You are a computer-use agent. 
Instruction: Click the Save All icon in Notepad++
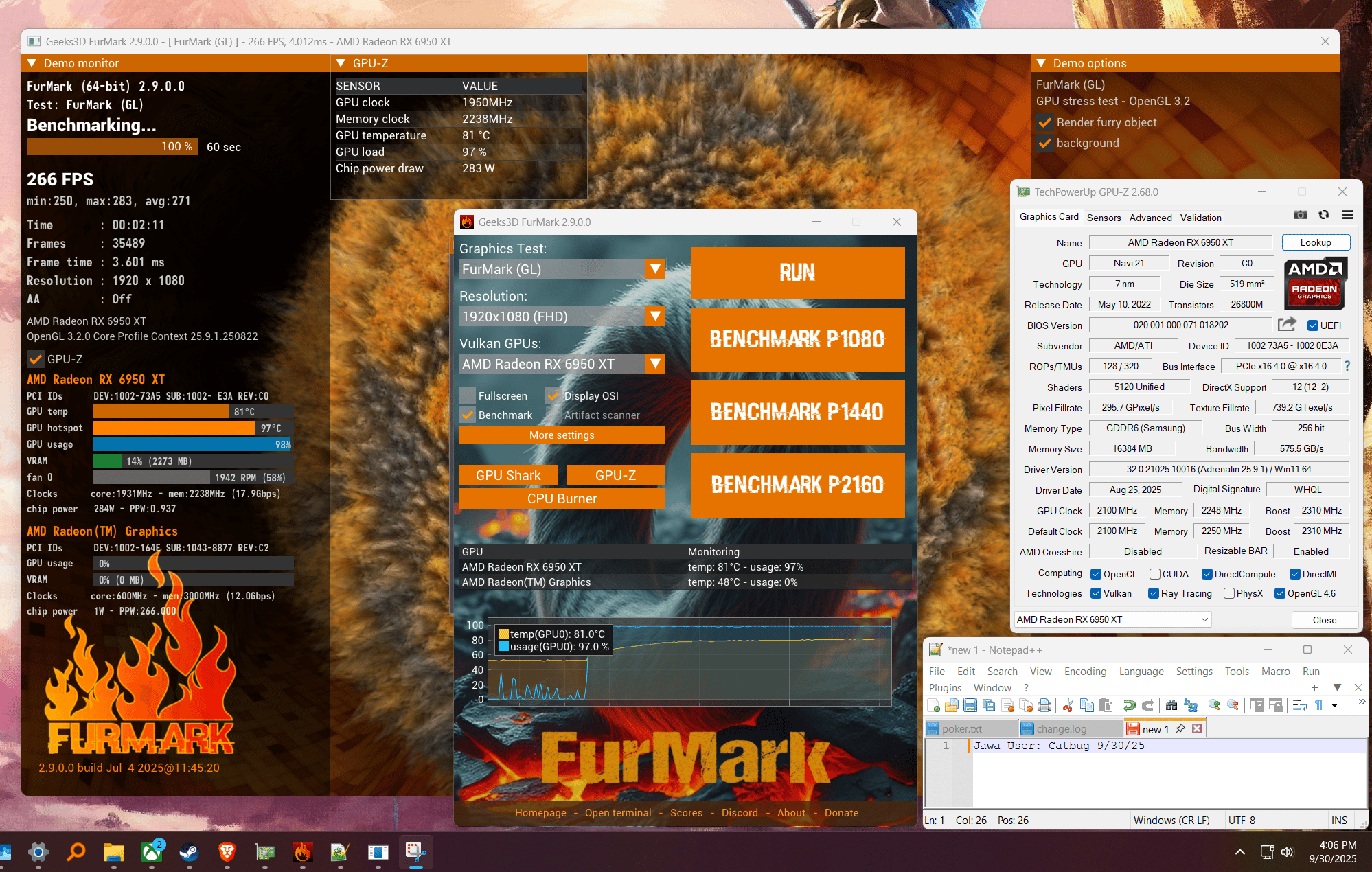tap(989, 705)
